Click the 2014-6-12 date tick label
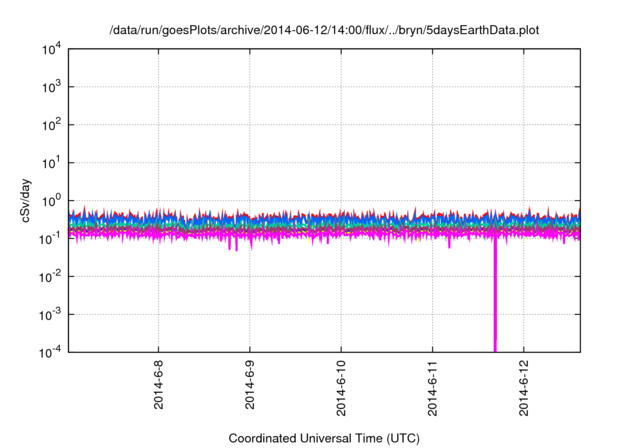 524,388
